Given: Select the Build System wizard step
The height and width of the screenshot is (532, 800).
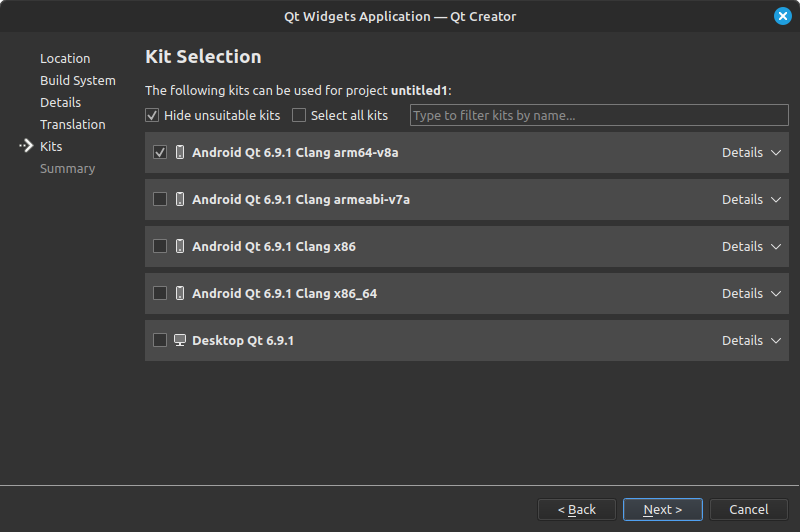Looking at the screenshot, I should pyautogui.click(x=78, y=81).
